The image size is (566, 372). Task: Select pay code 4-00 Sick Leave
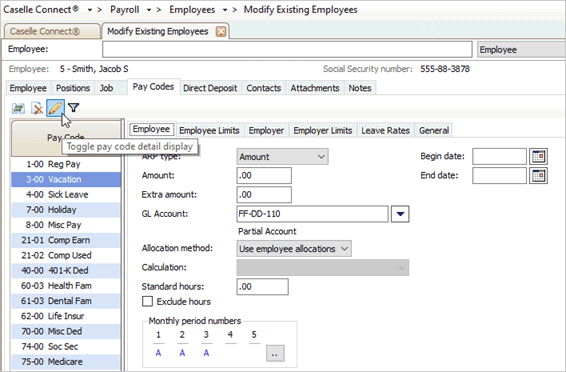pyautogui.click(x=66, y=194)
